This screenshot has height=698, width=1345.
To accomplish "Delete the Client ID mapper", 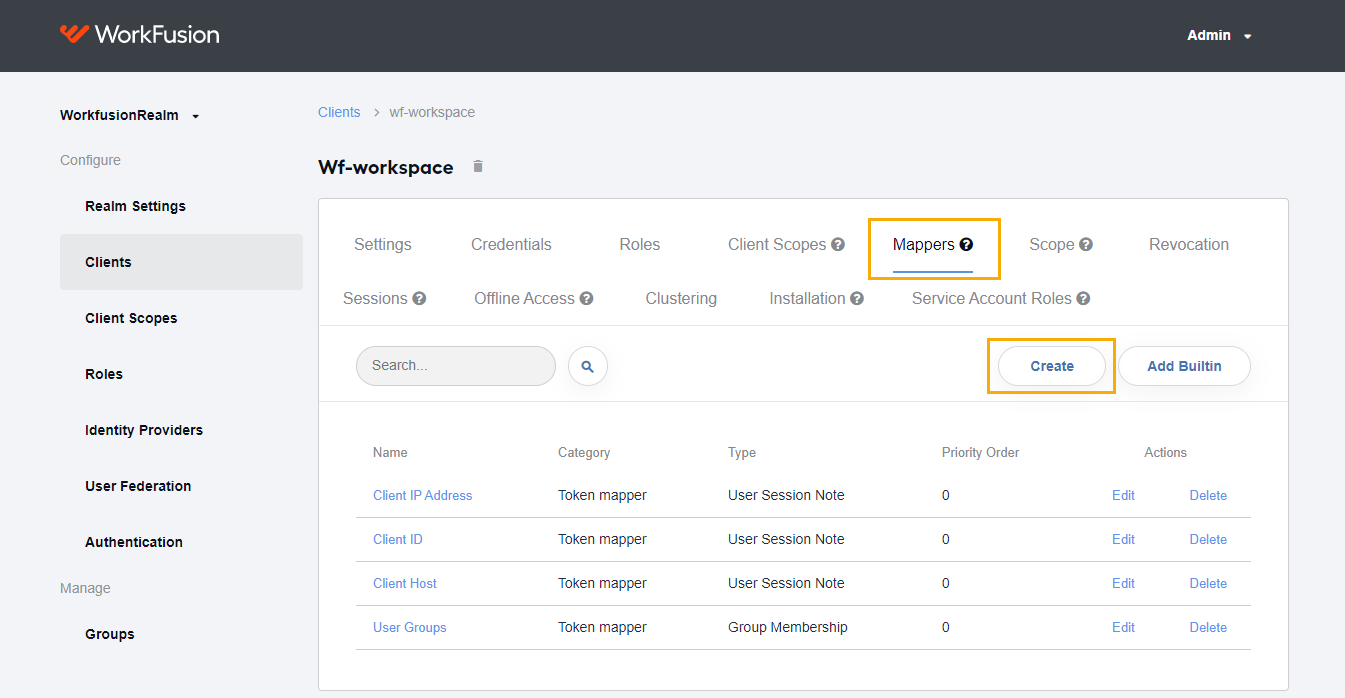I will (1208, 539).
